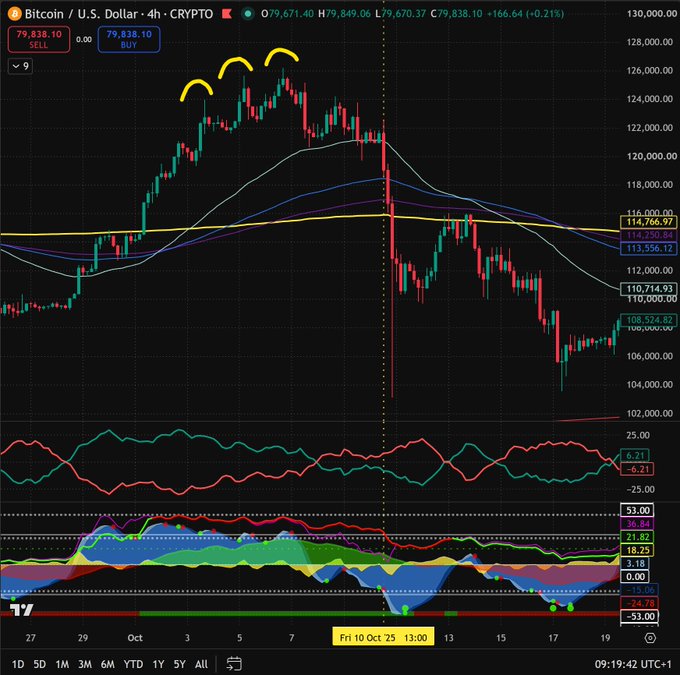Click the yellow 18.25 oscillator value label
Screen dimensions: 680x675
pos(637,550)
